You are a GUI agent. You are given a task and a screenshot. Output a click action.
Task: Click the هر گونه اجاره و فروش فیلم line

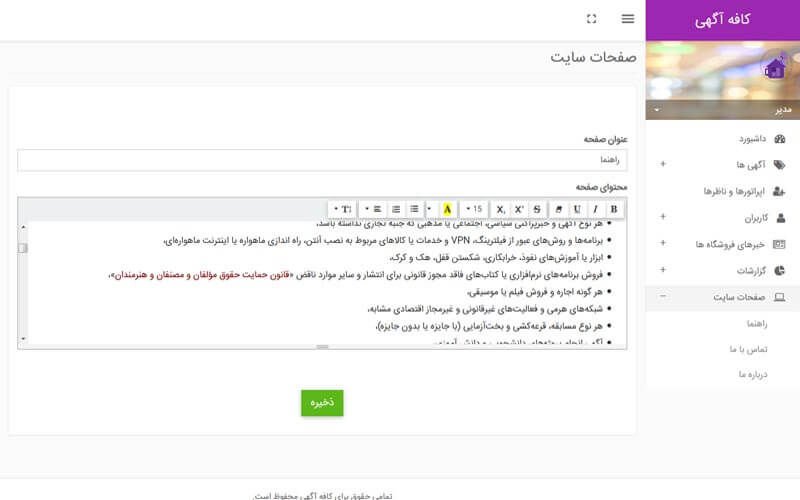click(535, 292)
